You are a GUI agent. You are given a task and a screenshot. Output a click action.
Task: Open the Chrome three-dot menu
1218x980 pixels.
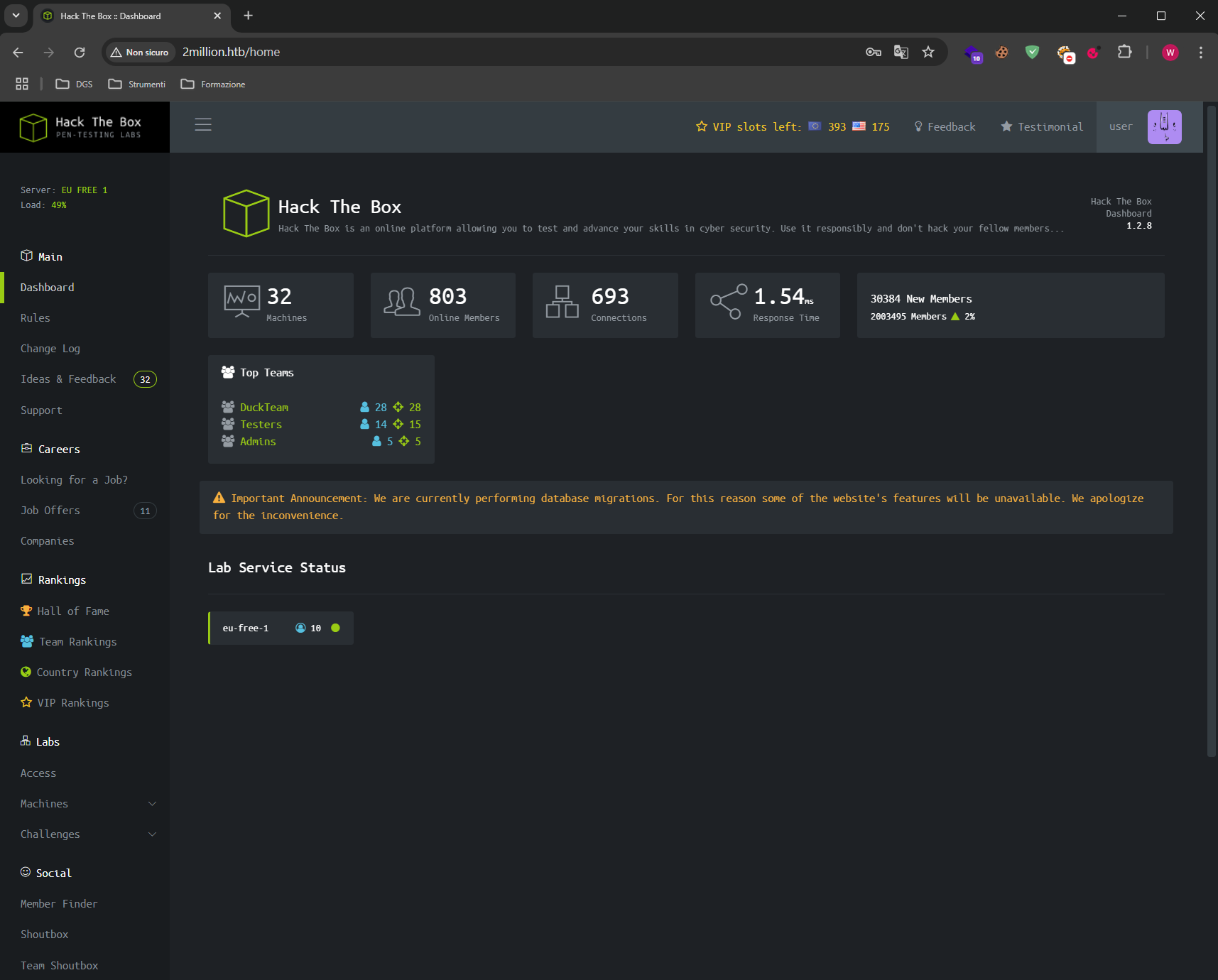[x=1201, y=52]
